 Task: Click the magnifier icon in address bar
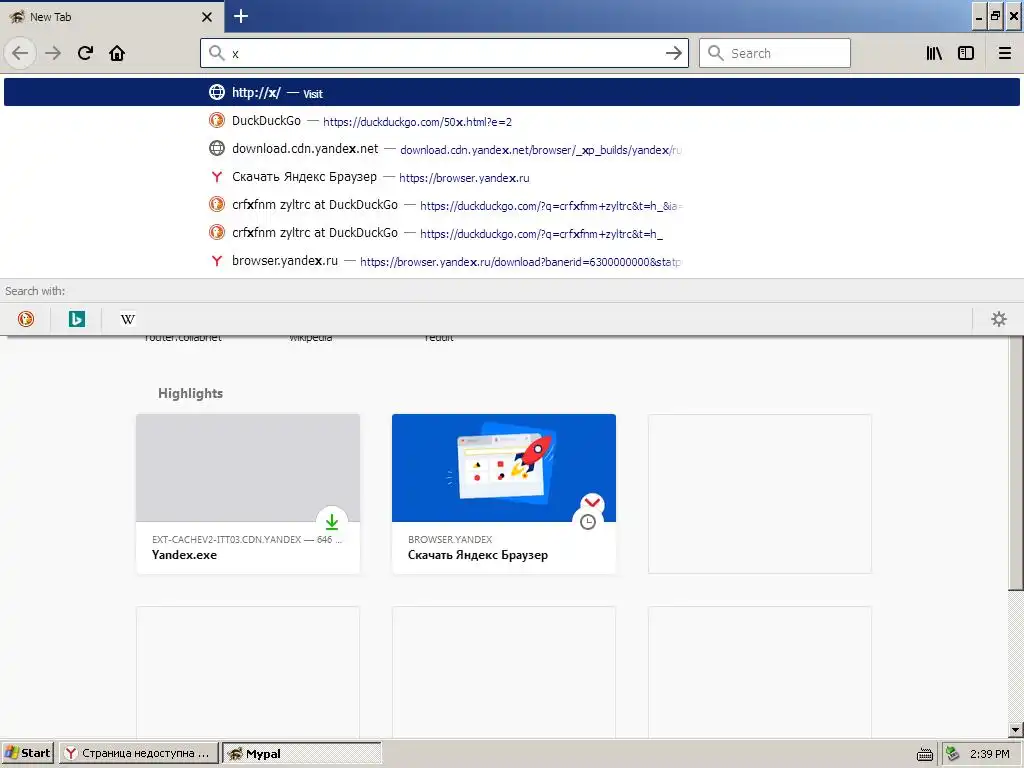tap(217, 53)
